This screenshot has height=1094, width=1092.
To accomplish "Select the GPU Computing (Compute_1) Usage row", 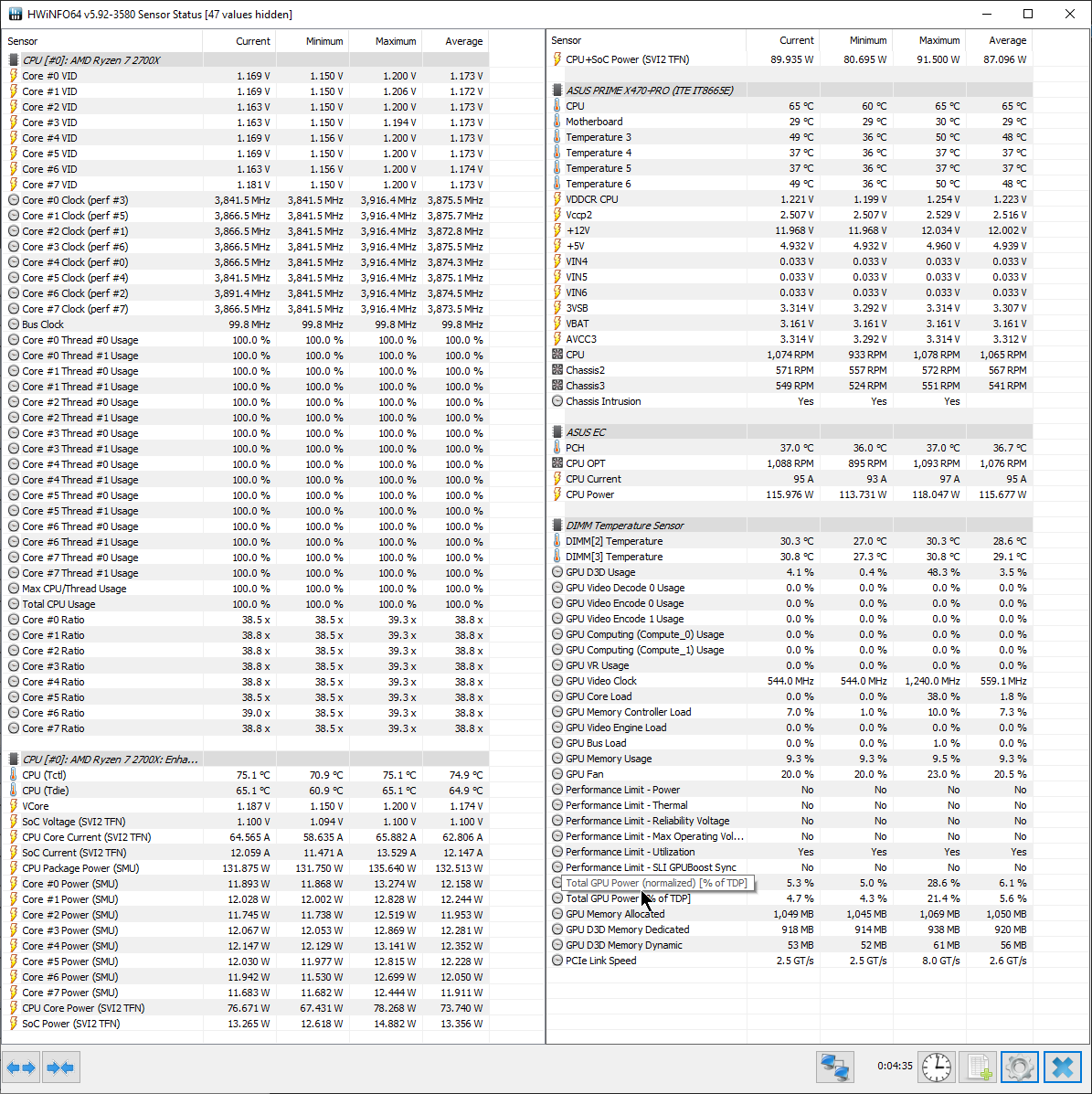I will [790, 650].
